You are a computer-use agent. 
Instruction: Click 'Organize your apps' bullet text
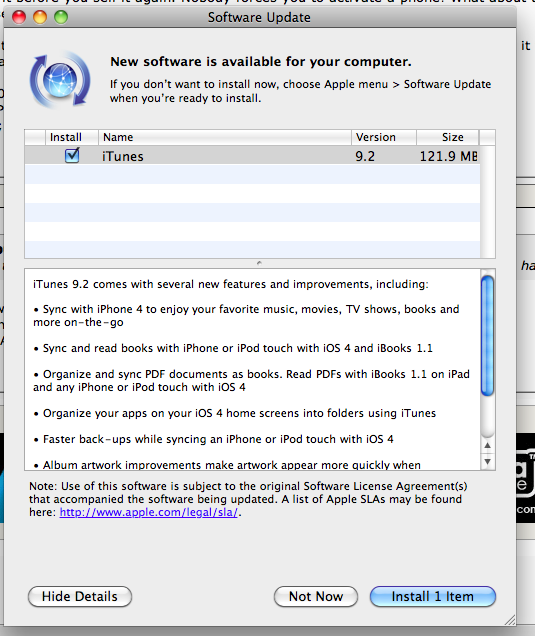(x=234, y=413)
